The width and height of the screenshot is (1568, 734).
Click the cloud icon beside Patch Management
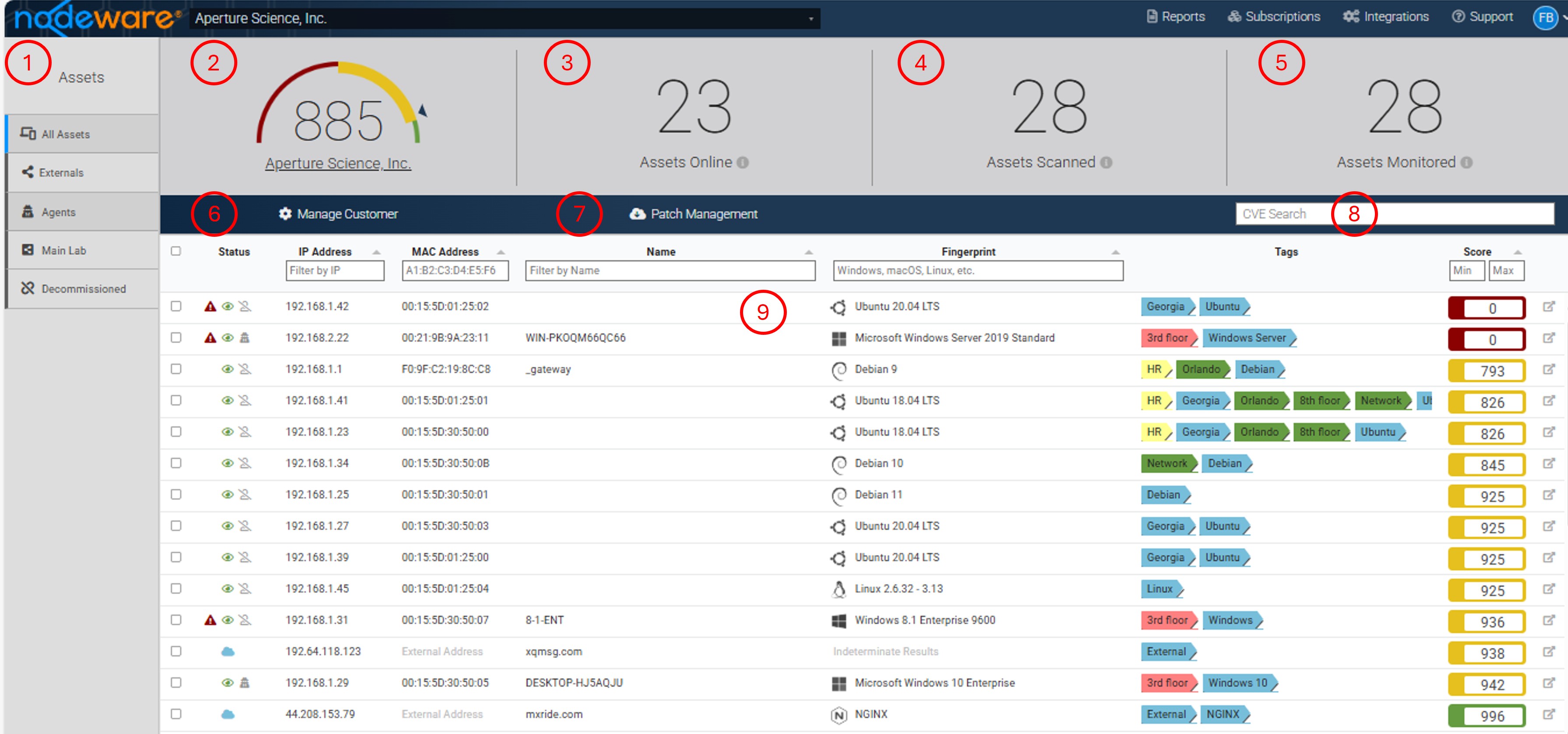[x=637, y=214]
